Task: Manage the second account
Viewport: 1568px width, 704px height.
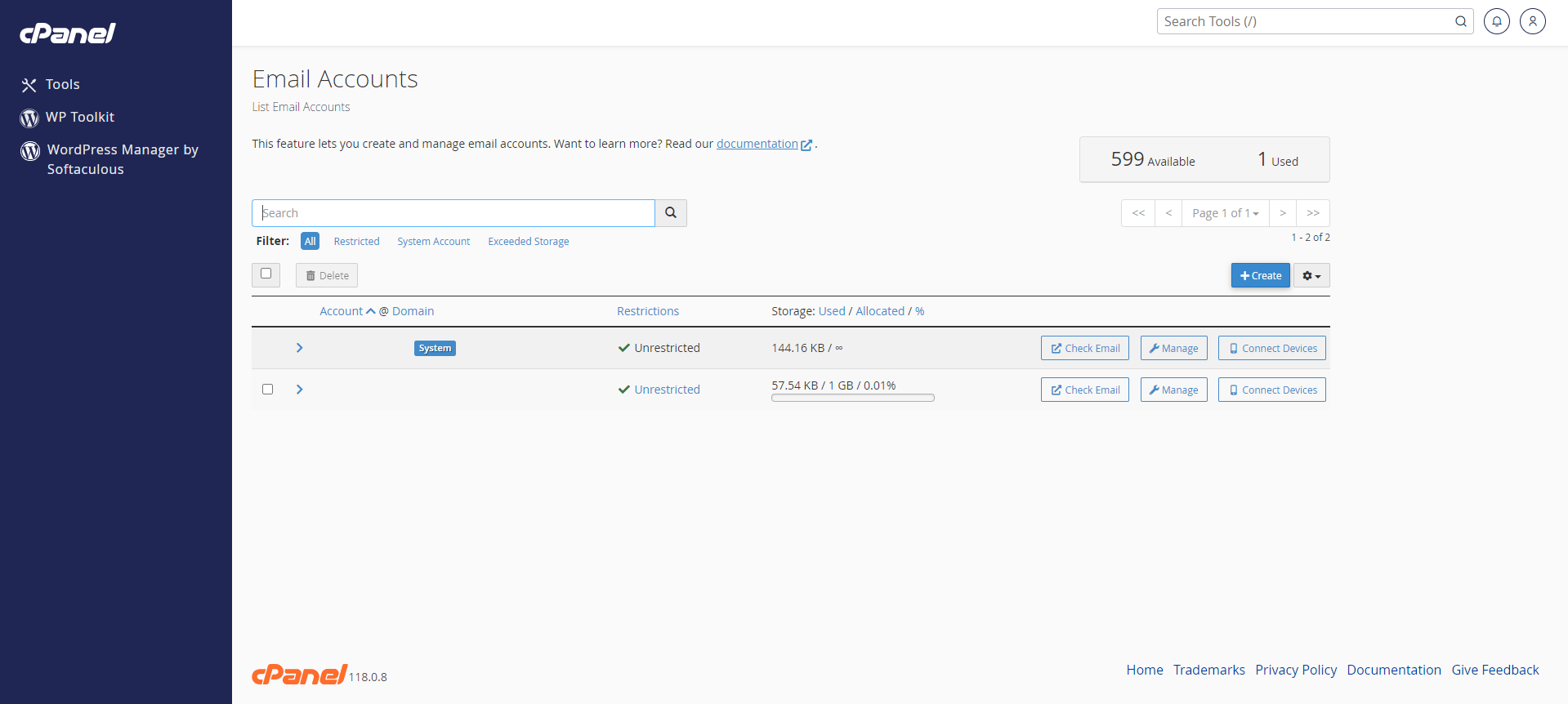Action: 1173,390
